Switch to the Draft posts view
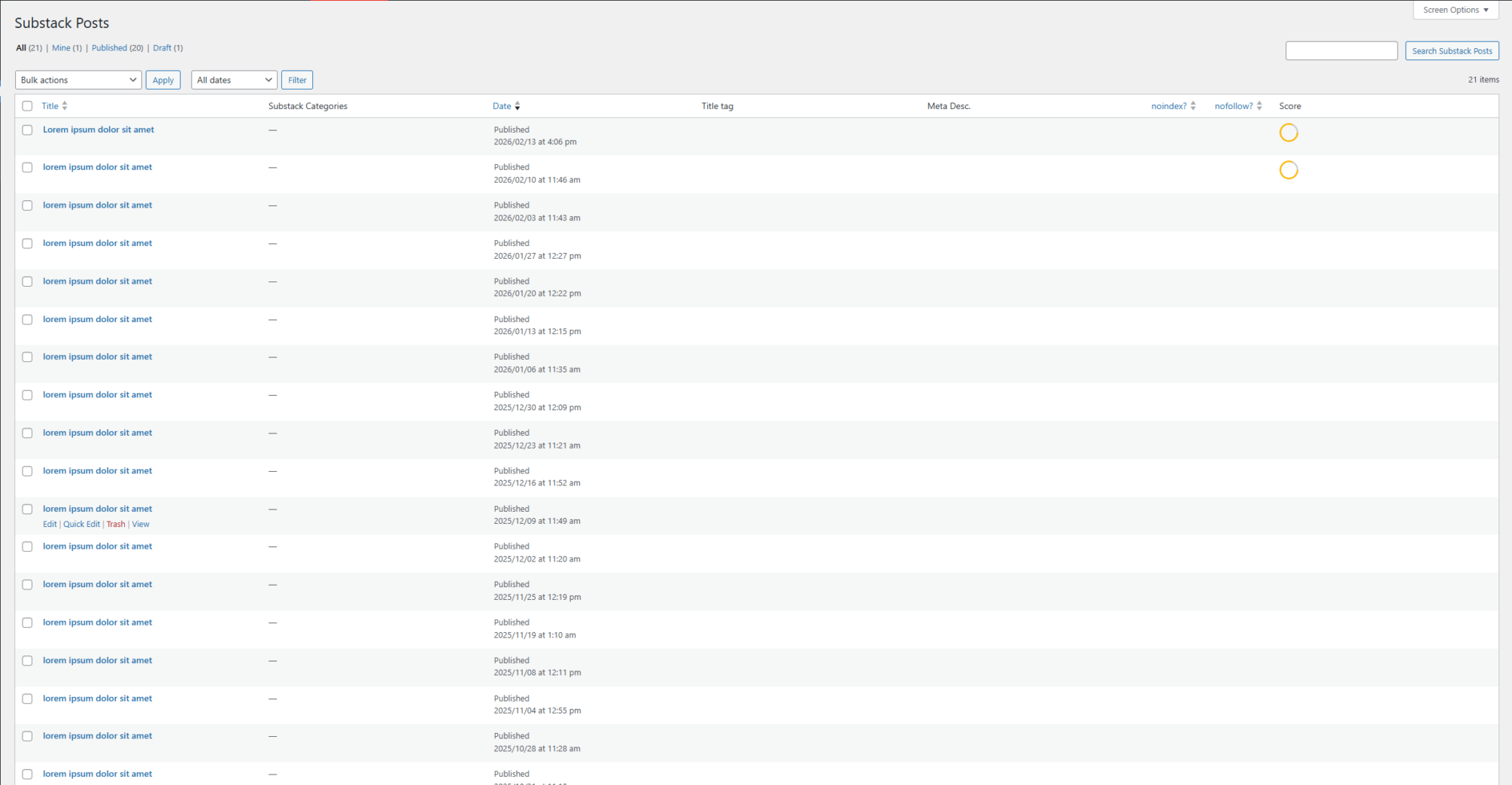This screenshot has width=1512, height=785. click(162, 48)
